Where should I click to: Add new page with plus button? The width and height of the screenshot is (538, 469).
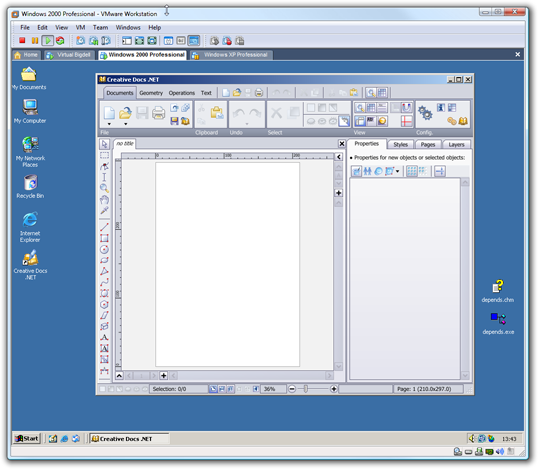coord(164,376)
